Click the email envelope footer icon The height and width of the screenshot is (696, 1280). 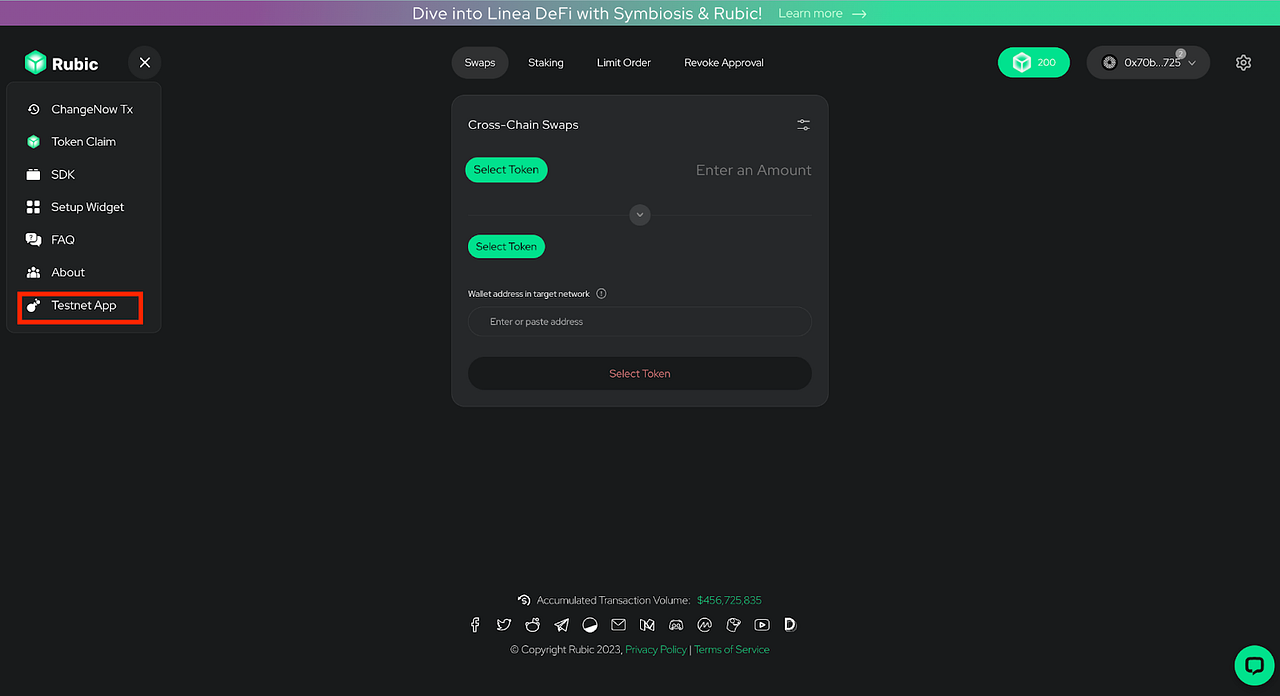click(618, 625)
